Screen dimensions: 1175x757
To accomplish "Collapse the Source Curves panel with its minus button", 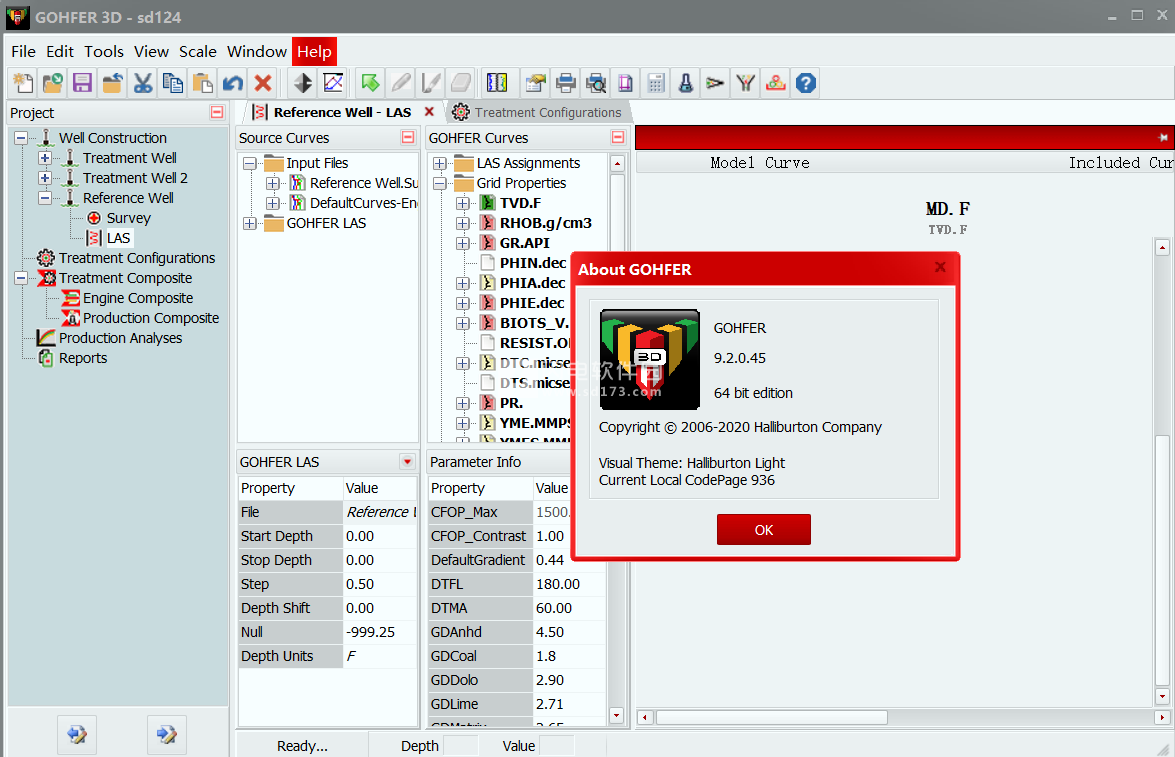I will 408,137.
